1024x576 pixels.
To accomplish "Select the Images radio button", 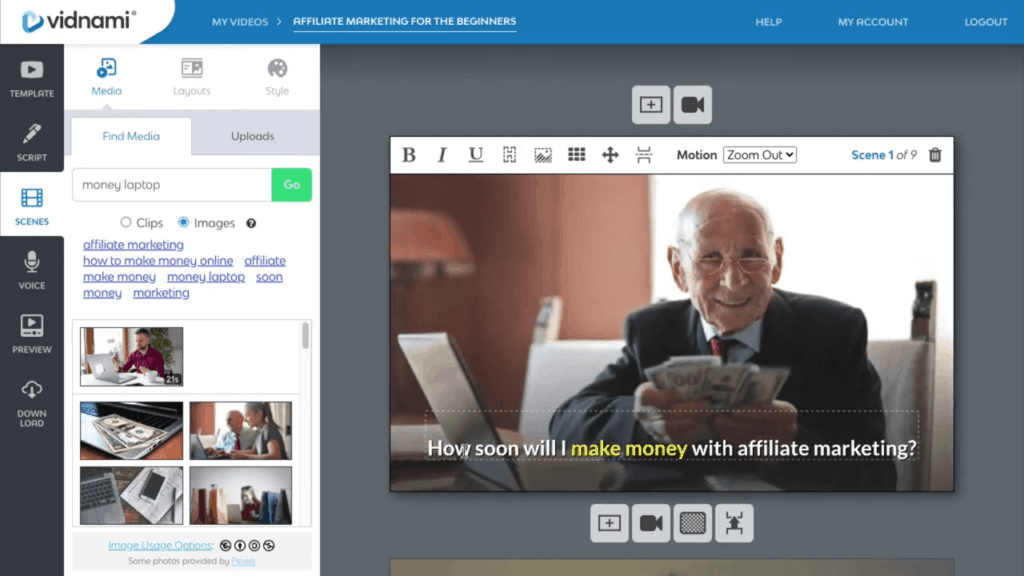I will (184, 223).
